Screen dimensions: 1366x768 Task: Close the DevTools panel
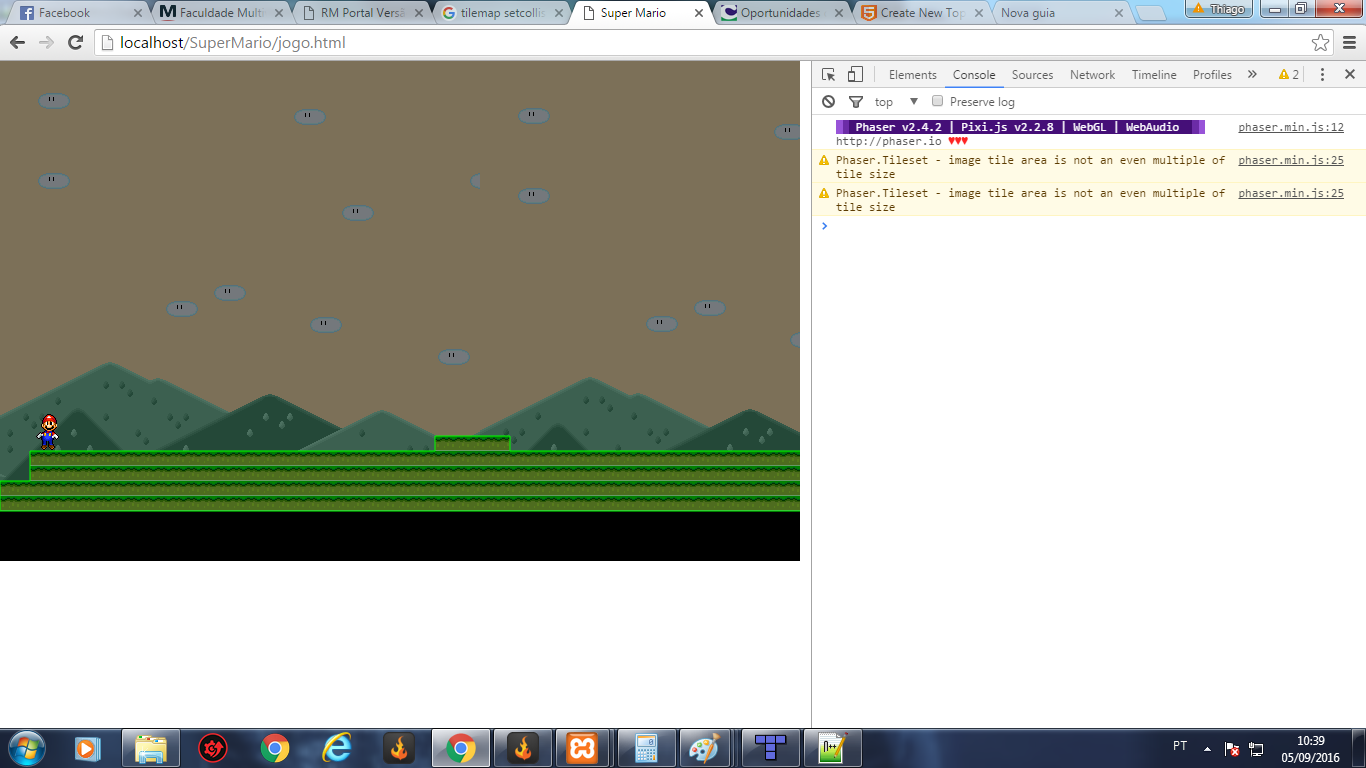[x=1349, y=75]
